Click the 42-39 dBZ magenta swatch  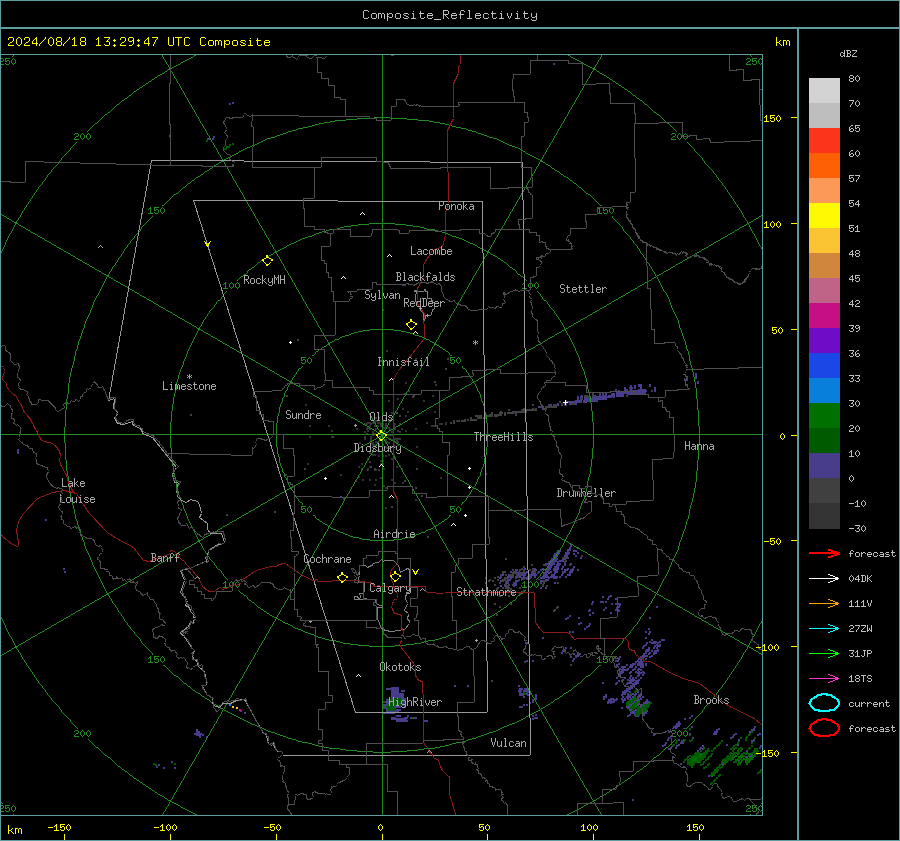tap(824, 316)
